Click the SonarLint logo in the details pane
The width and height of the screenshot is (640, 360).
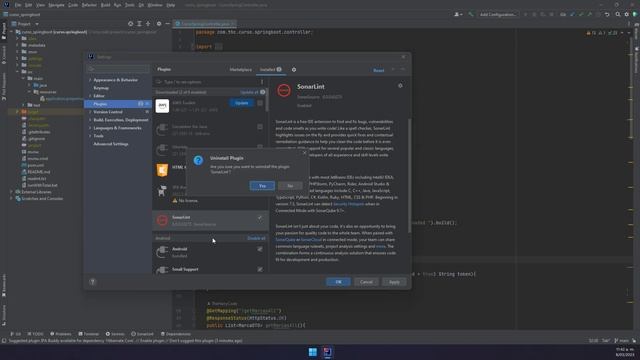[x=284, y=90]
